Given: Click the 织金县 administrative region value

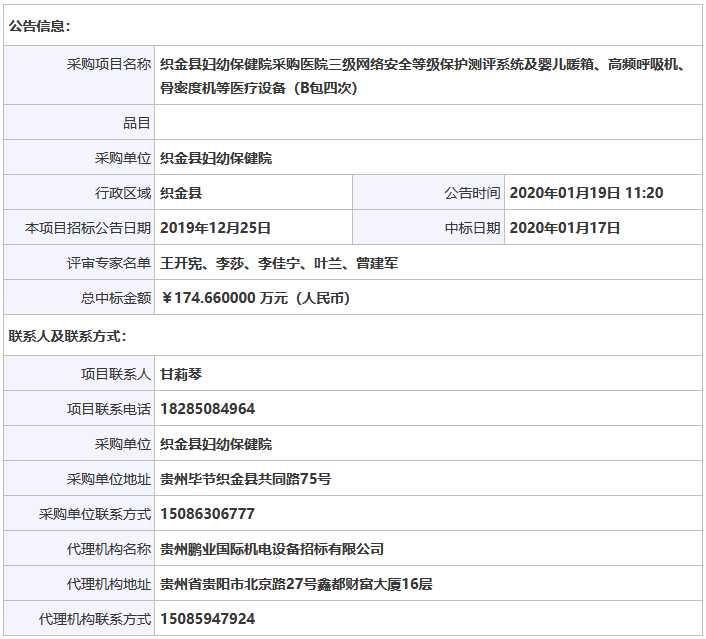Looking at the screenshot, I should coord(181,193).
